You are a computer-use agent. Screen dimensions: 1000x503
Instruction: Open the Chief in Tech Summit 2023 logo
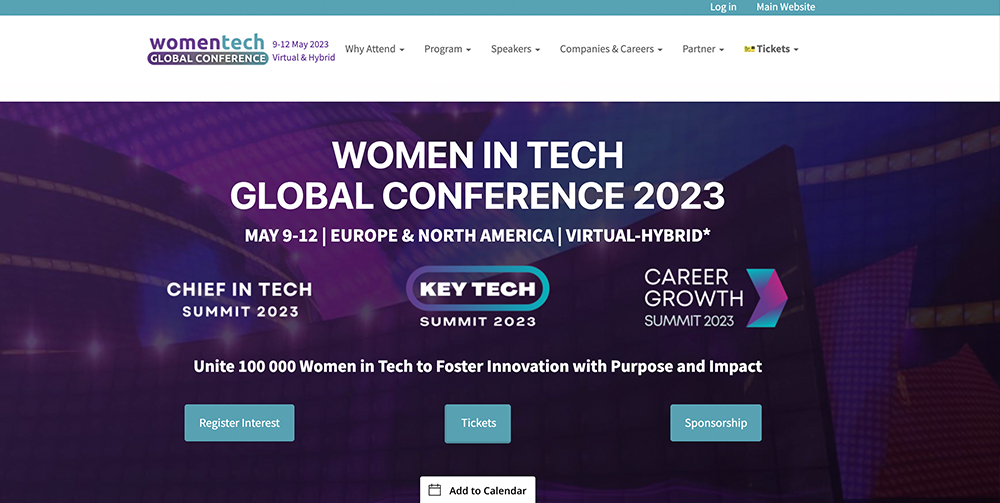240,299
